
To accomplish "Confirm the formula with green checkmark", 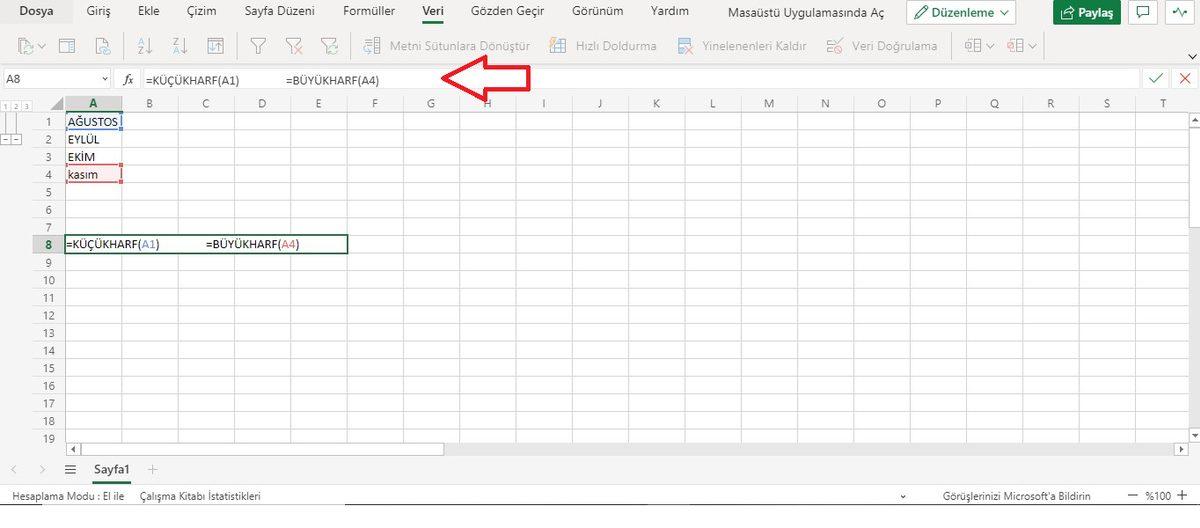I will [1156, 78].
